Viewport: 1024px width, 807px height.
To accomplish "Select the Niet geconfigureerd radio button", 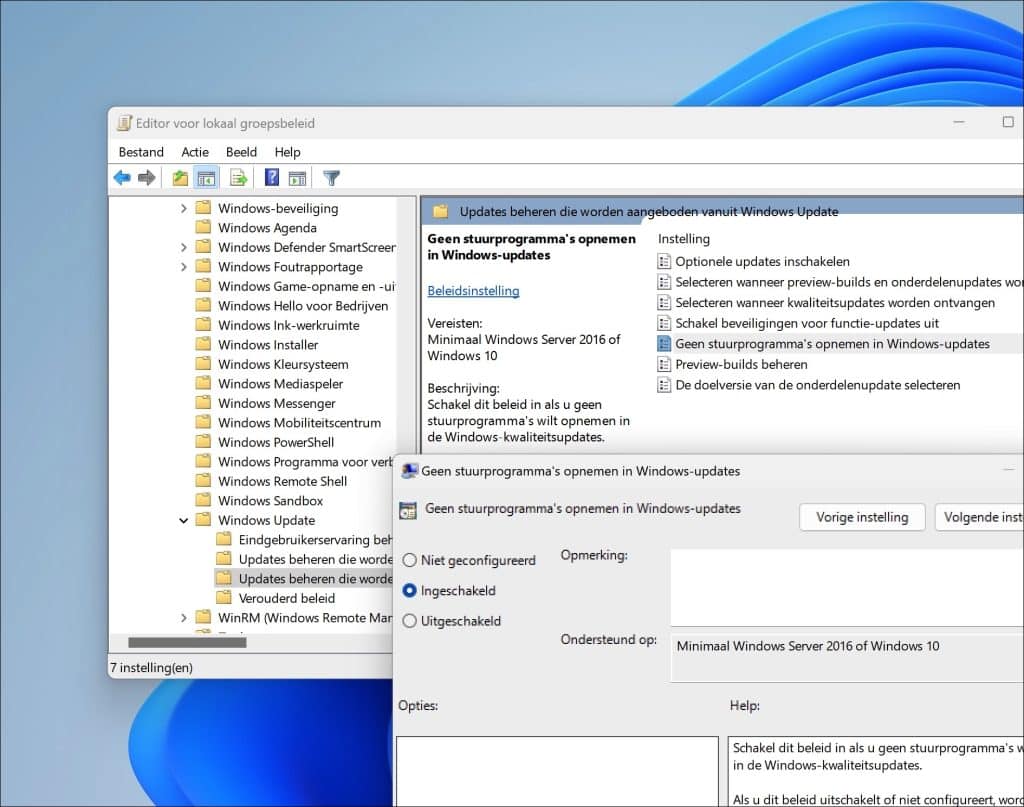I will pyautogui.click(x=409, y=560).
